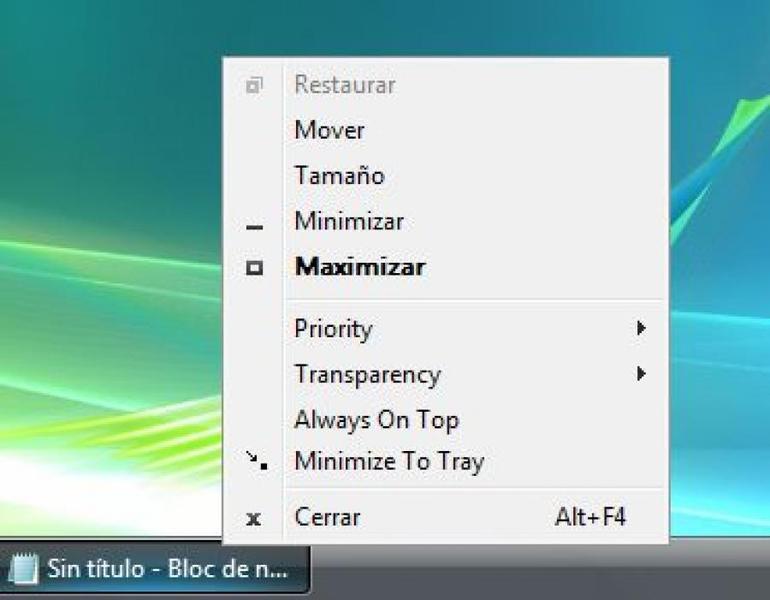Click the Alt+F4 shortcut label
This screenshot has width=770, height=600.
[590, 517]
